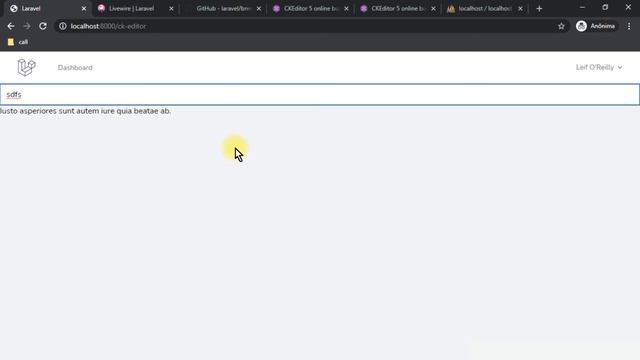
Task: Open the Dashboard link
Action: pos(75,68)
